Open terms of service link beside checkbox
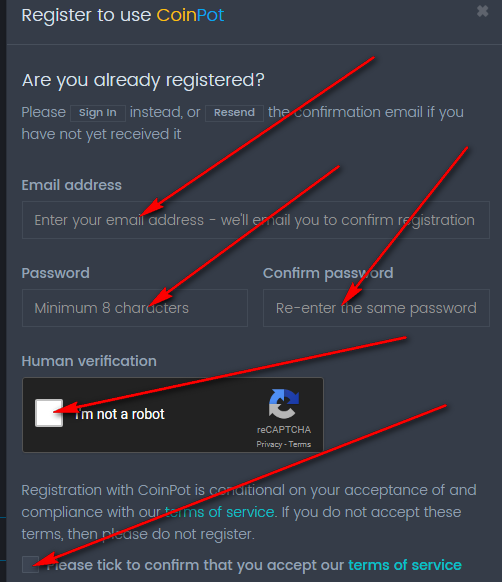502x582 pixels. pos(405,565)
